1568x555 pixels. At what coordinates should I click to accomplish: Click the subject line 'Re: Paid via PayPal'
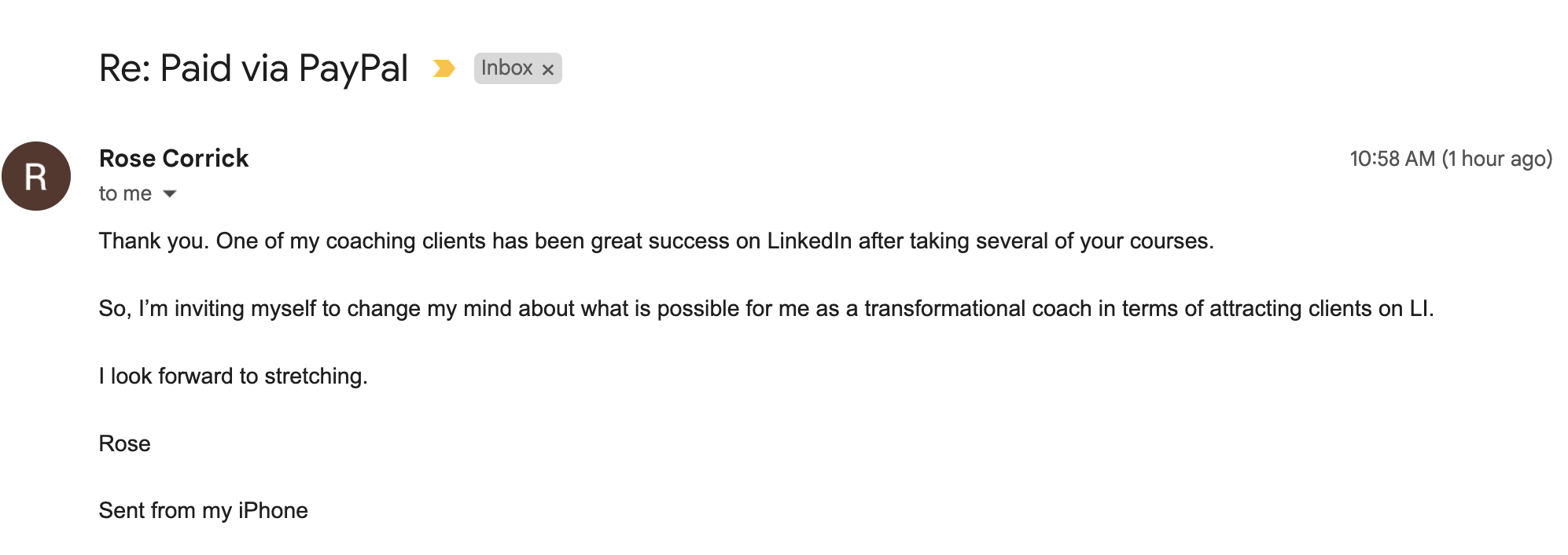pyautogui.click(x=253, y=68)
